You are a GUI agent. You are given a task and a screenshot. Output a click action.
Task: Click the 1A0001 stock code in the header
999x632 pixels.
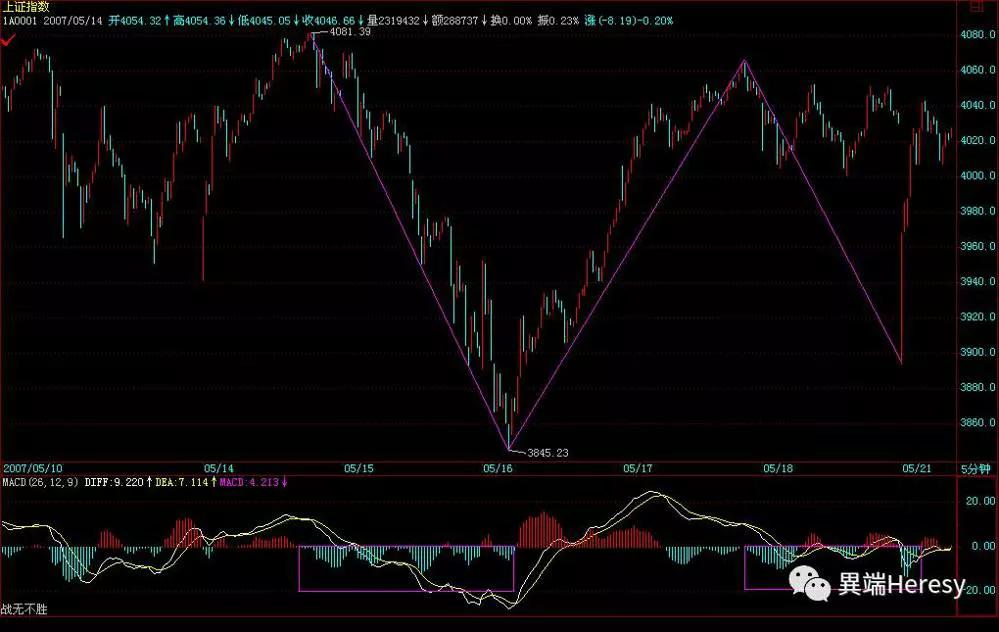[x=20, y=20]
